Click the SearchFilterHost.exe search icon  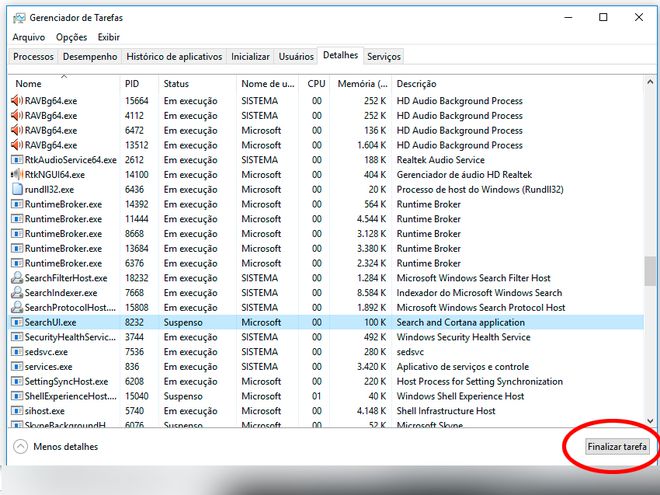[17, 278]
